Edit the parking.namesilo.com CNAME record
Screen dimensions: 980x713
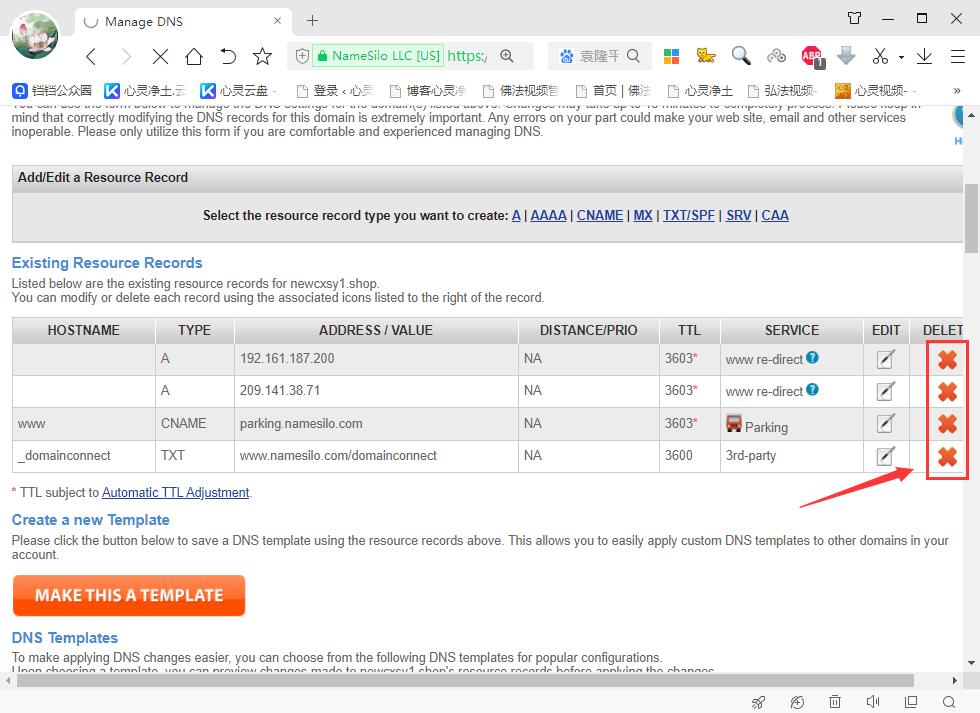[x=886, y=424]
